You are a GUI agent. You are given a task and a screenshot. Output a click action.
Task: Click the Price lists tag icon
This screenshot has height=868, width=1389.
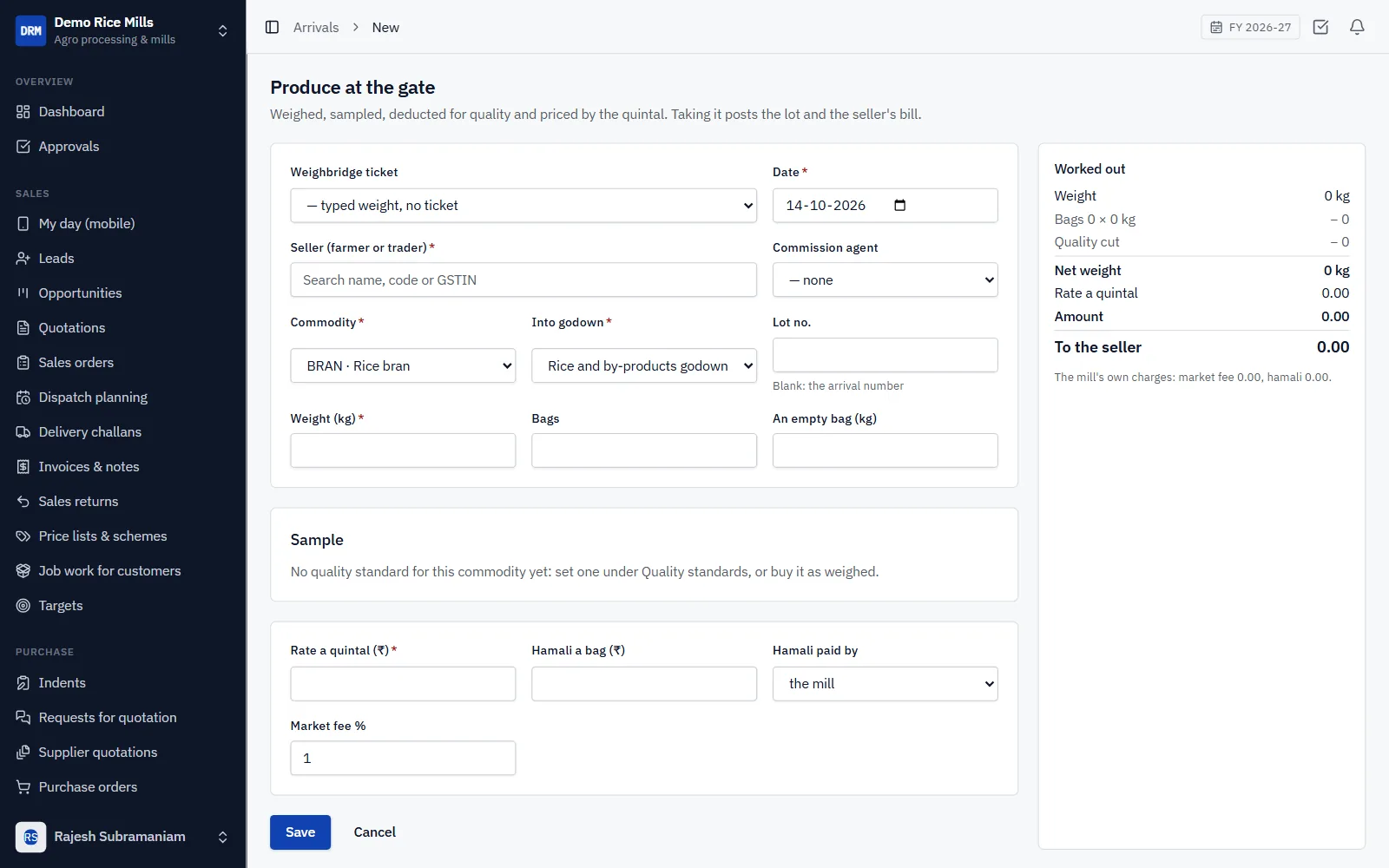coord(23,536)
